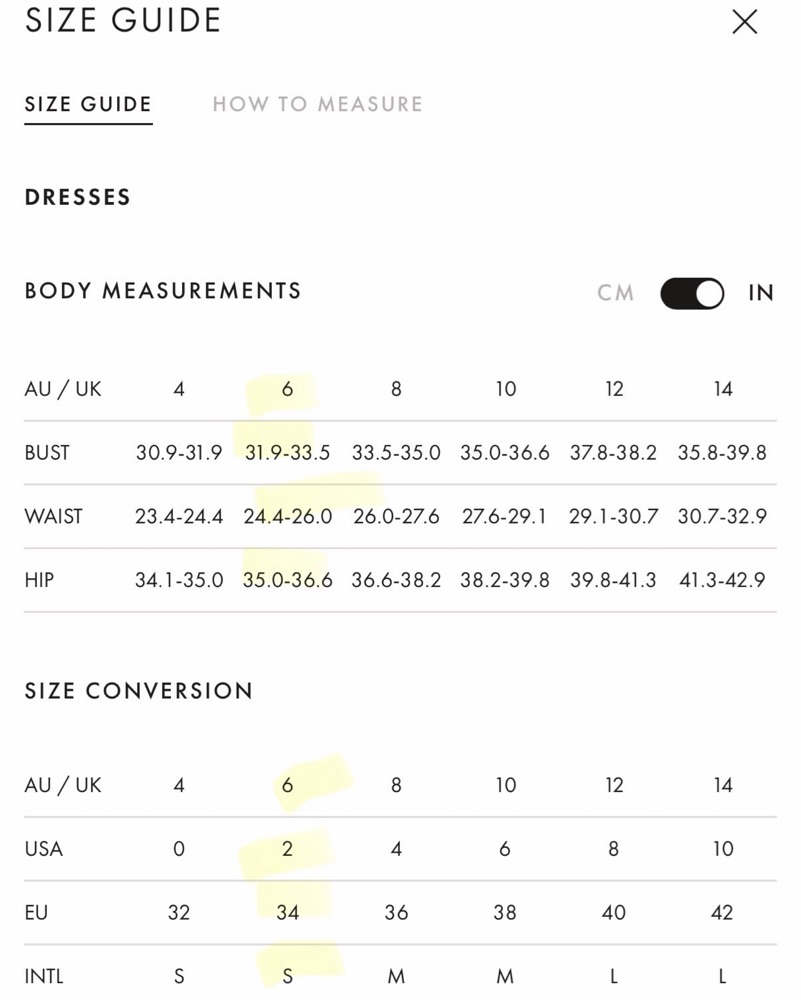Click the EU size 34 cell
The image size is (801, 1000).
tap(288, 912)
